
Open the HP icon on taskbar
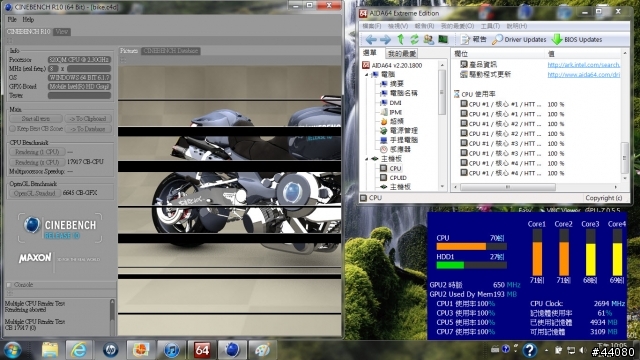[110, 350]
